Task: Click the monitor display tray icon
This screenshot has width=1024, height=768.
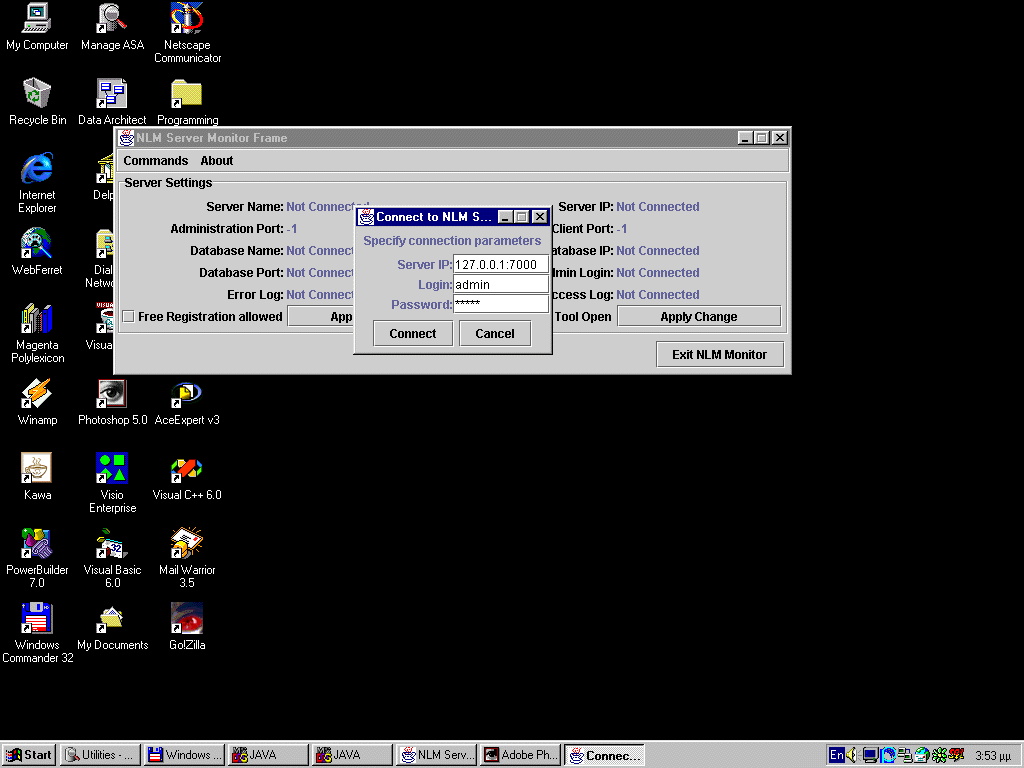Action: pyautogui.click(x=870, y=755)
